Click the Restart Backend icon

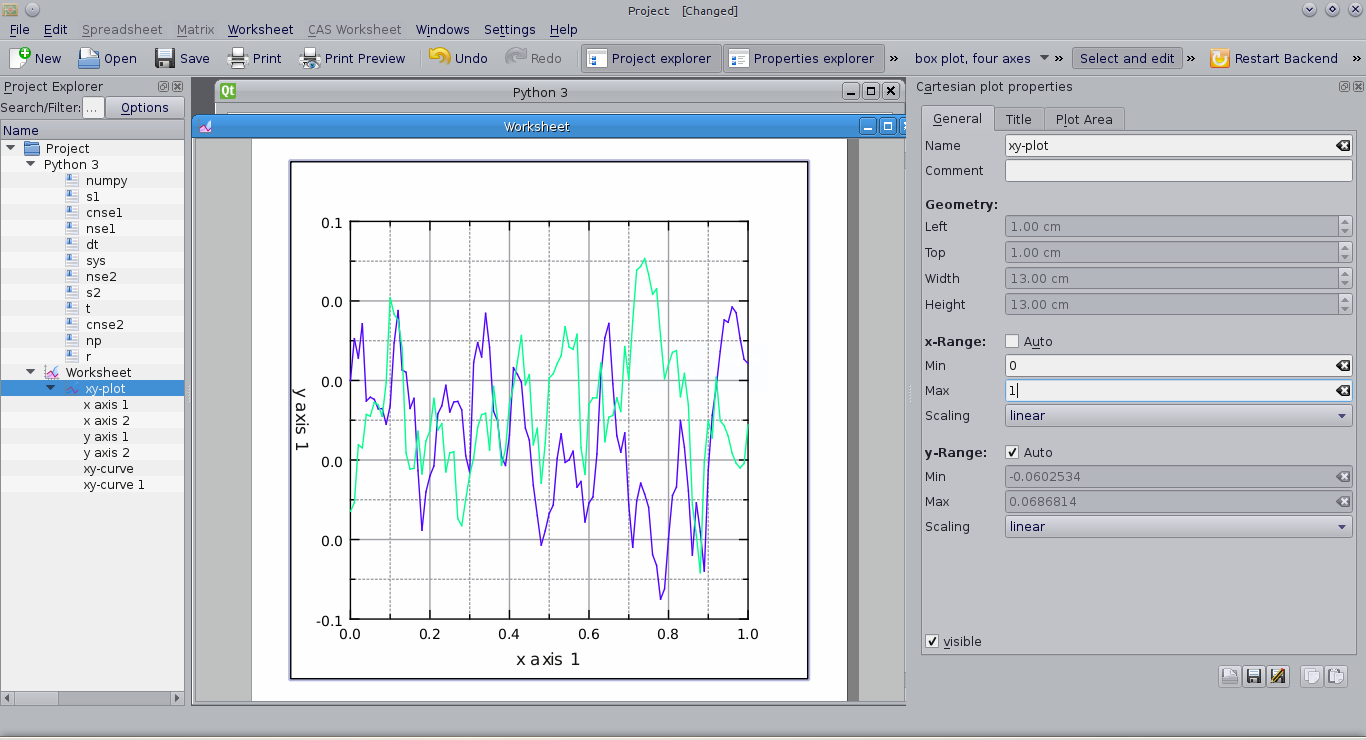(1274, 58)
